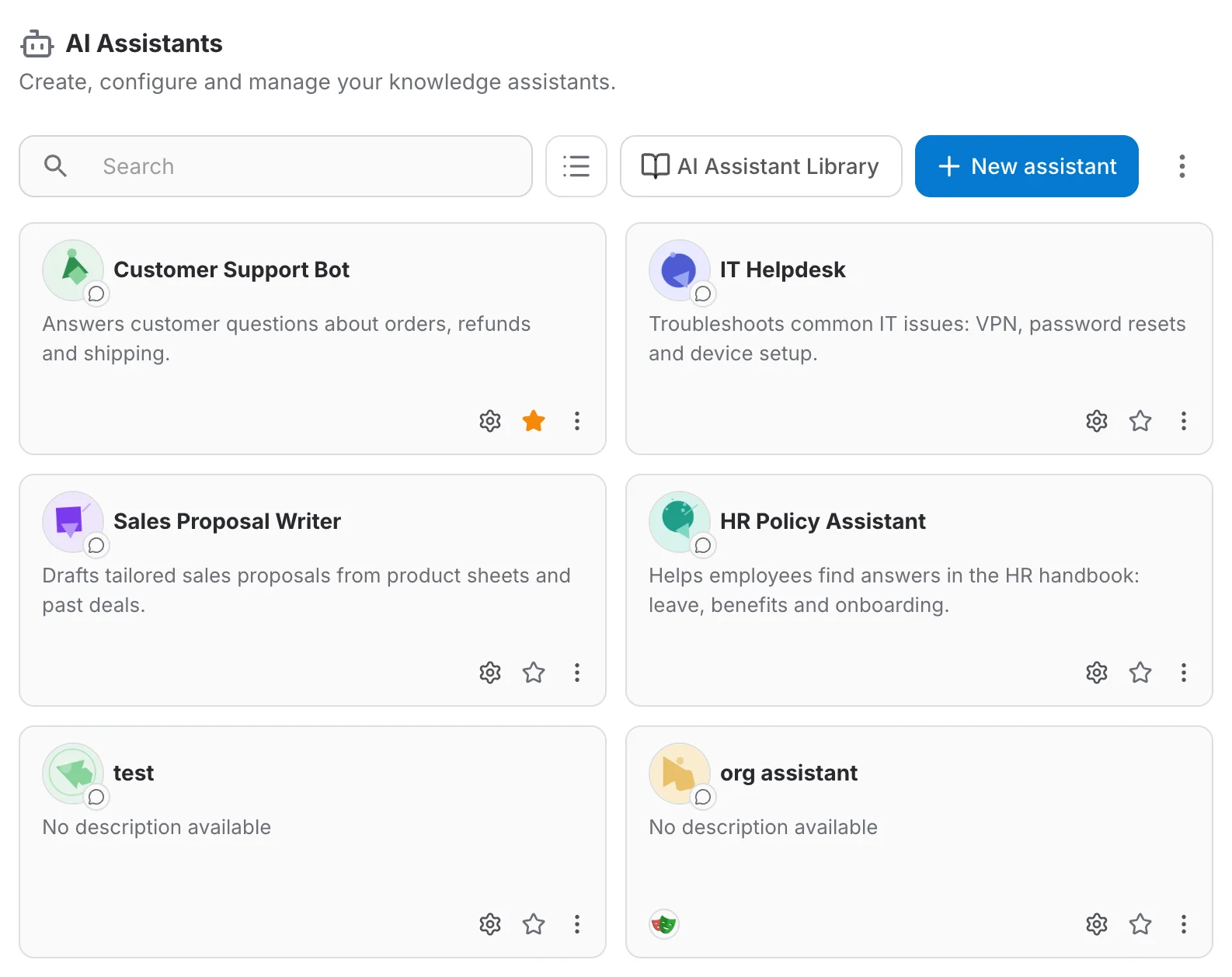Create a New assistant

tap(1027, 166)
